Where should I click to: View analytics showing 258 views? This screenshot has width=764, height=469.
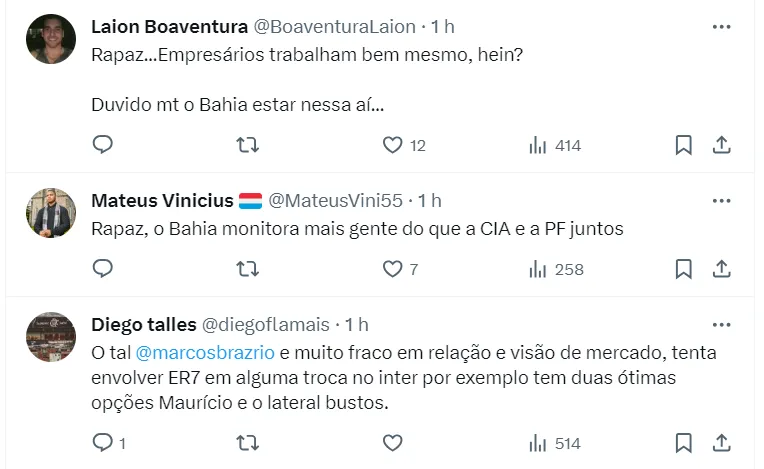(x=555, y=269)
